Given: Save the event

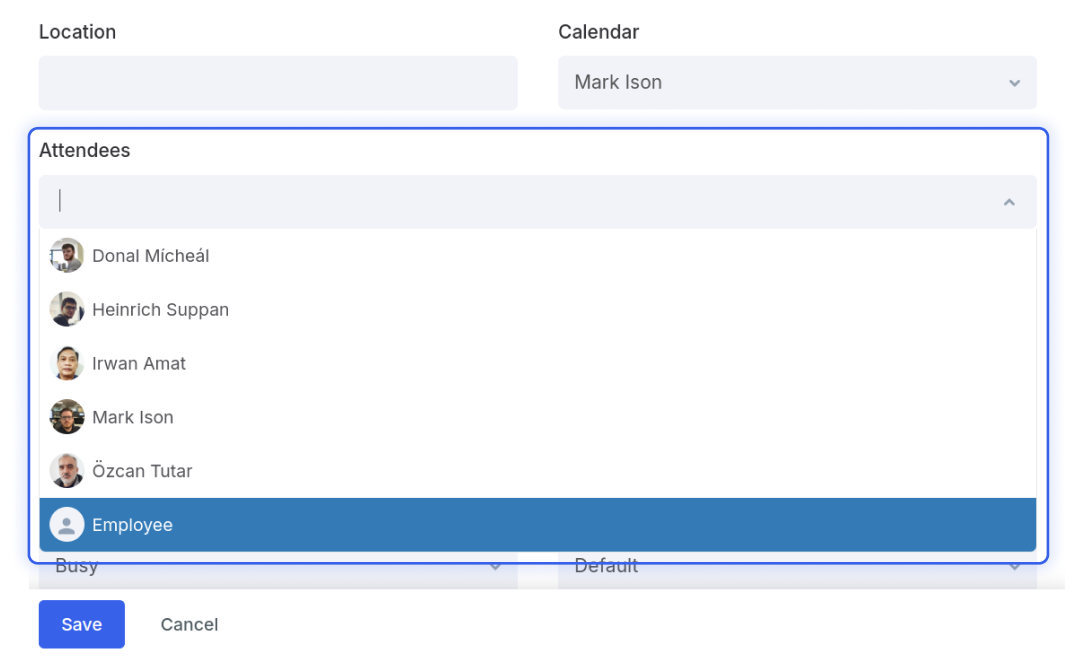Looking at the screenshot, I should point(81,625).
